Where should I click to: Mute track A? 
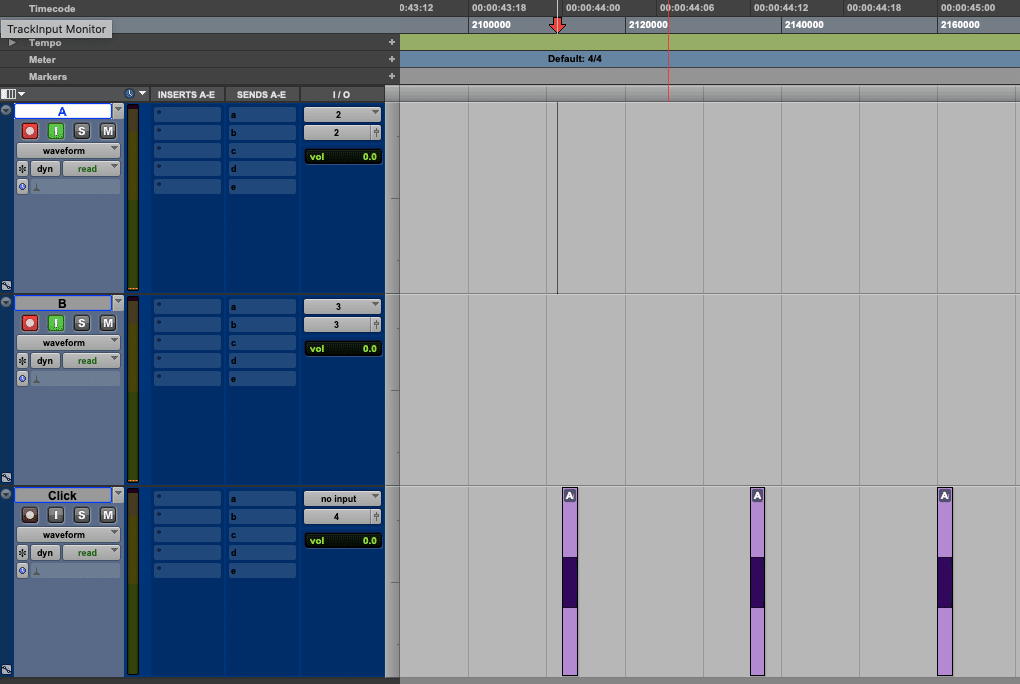107,131
